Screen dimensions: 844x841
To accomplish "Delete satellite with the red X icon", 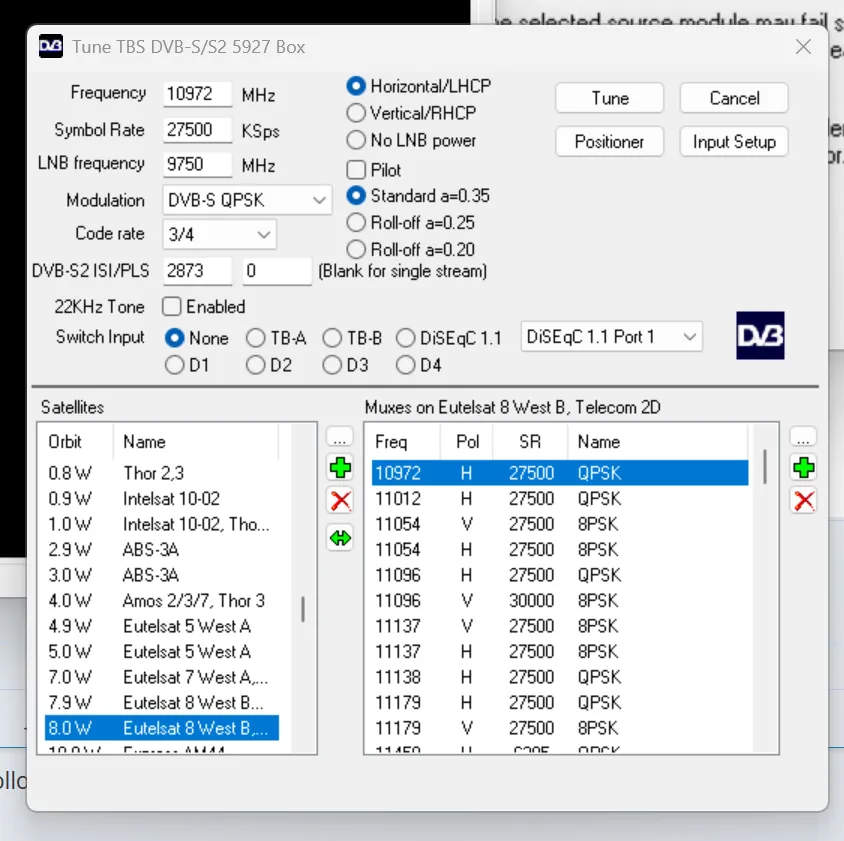I will click(x=340, y=501).
